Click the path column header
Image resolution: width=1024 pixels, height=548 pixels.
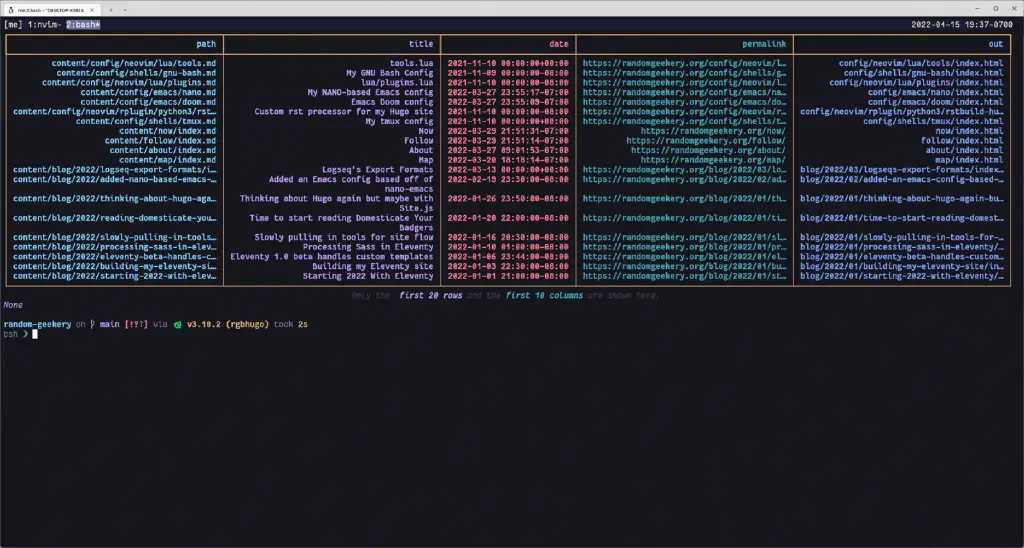click(206, 44)
